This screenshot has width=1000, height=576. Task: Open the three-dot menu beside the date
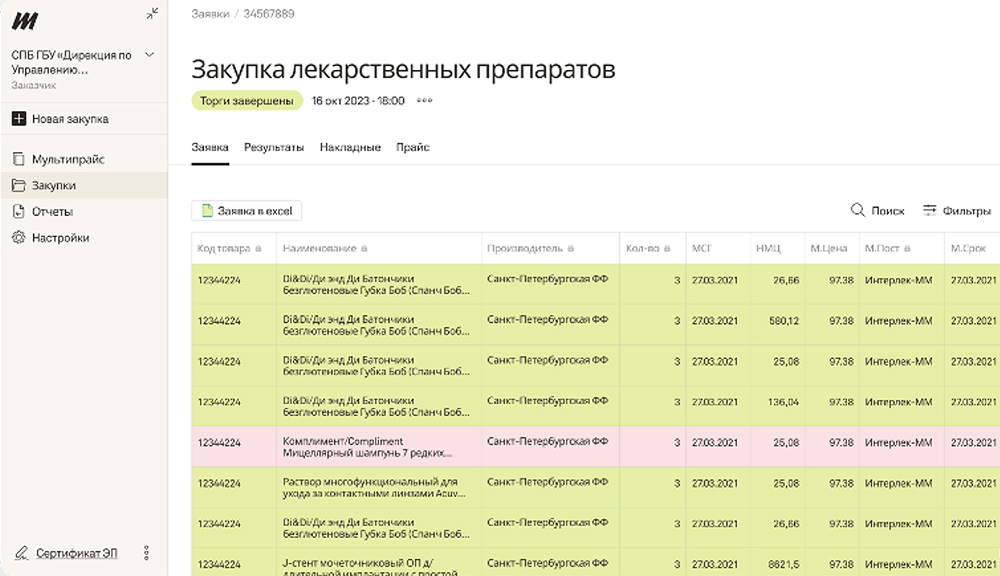pyautogui.click(x=425, y=101)
